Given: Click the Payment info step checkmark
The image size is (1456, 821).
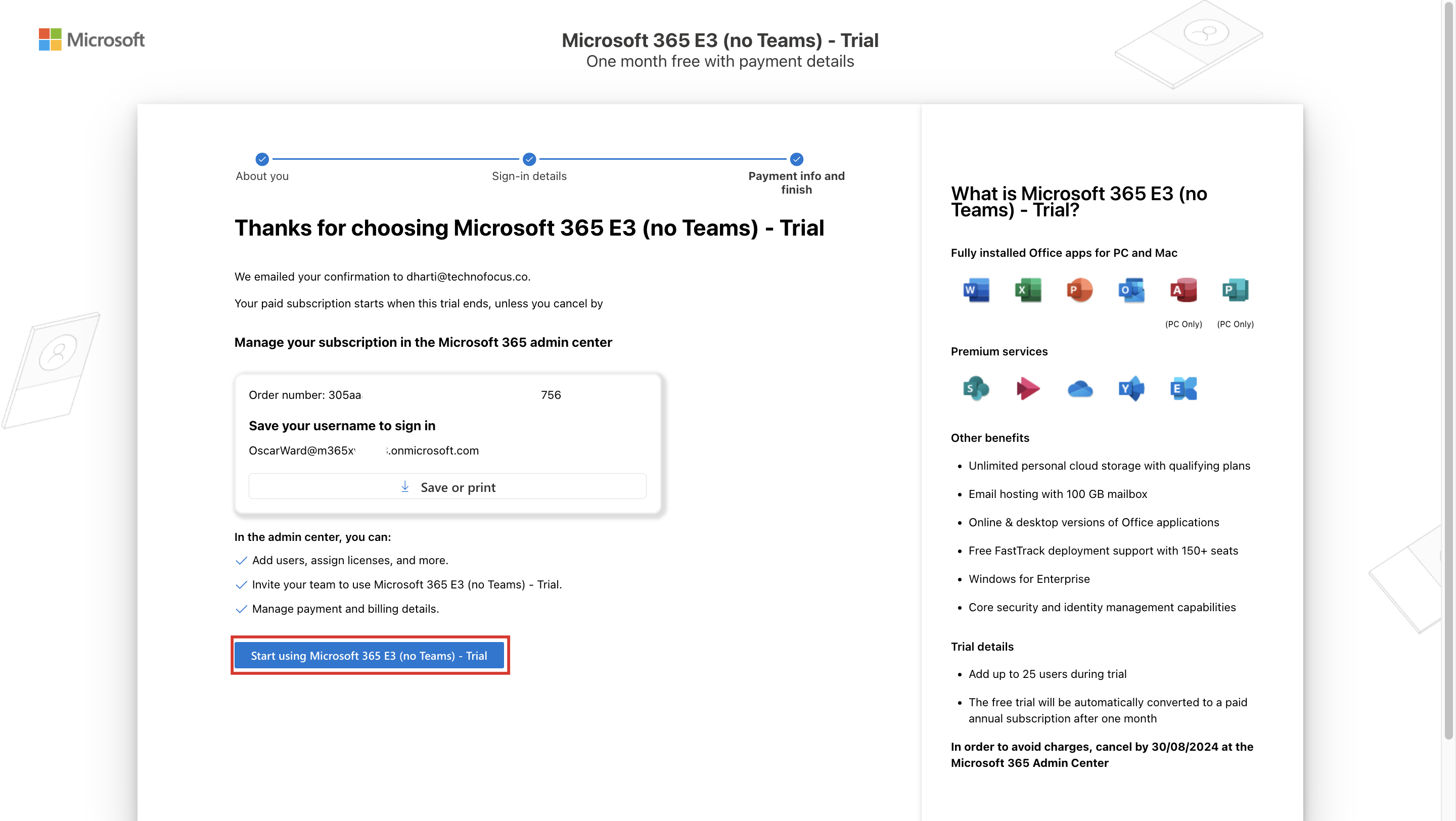Looking at the screenshot, I should point(796,159).
